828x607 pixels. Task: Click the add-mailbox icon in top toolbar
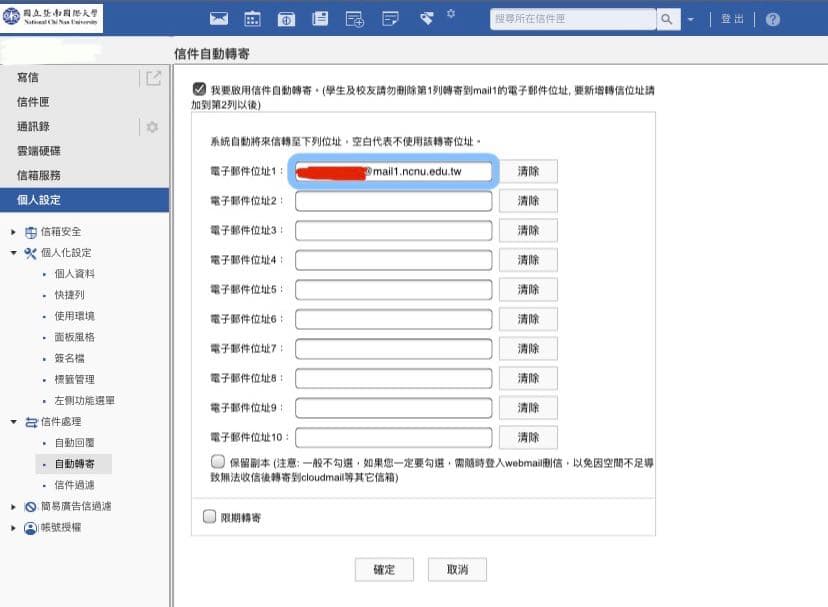354,20
